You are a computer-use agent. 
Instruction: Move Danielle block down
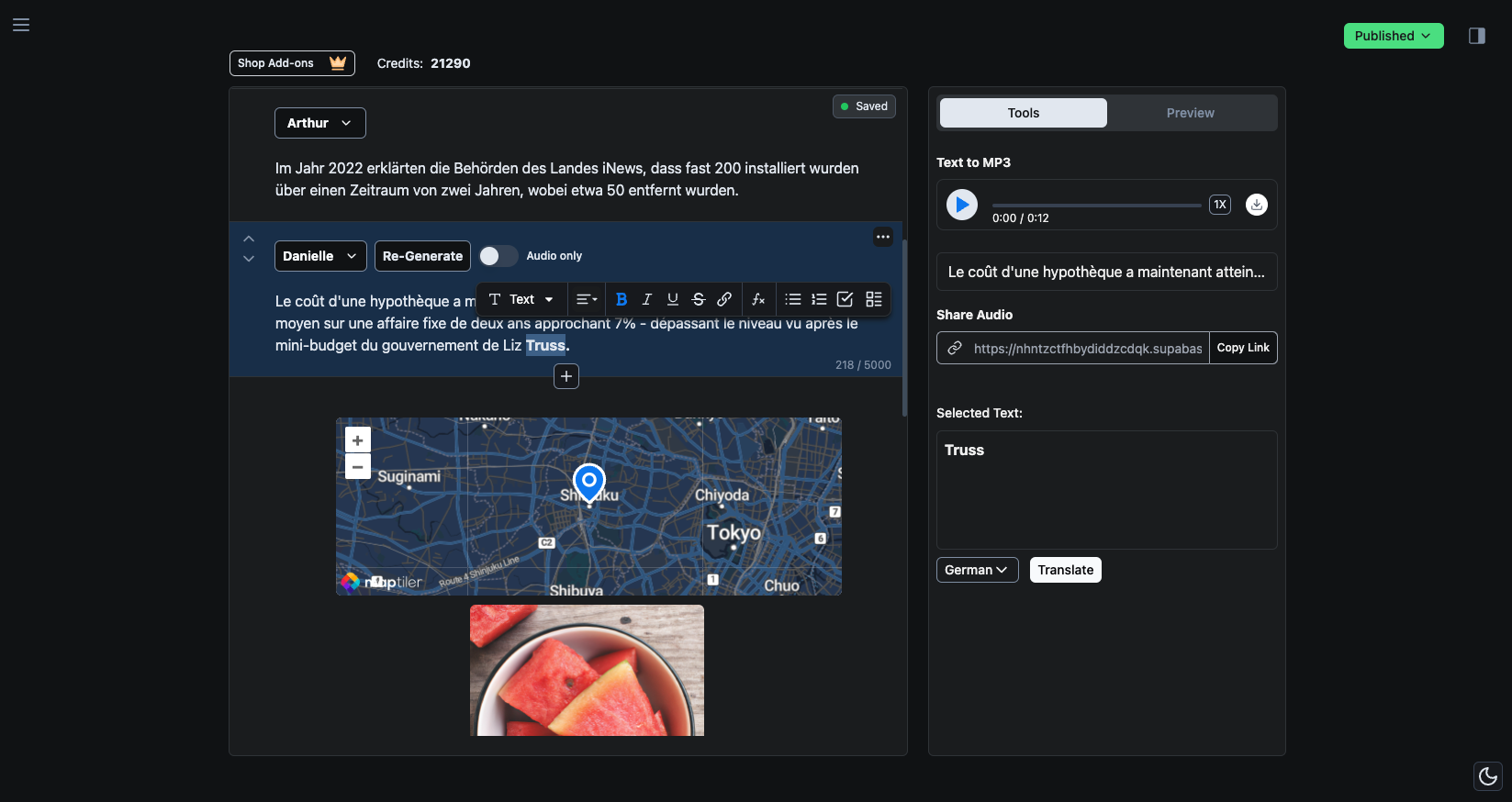pyautogui.click(x=249, y=259)
